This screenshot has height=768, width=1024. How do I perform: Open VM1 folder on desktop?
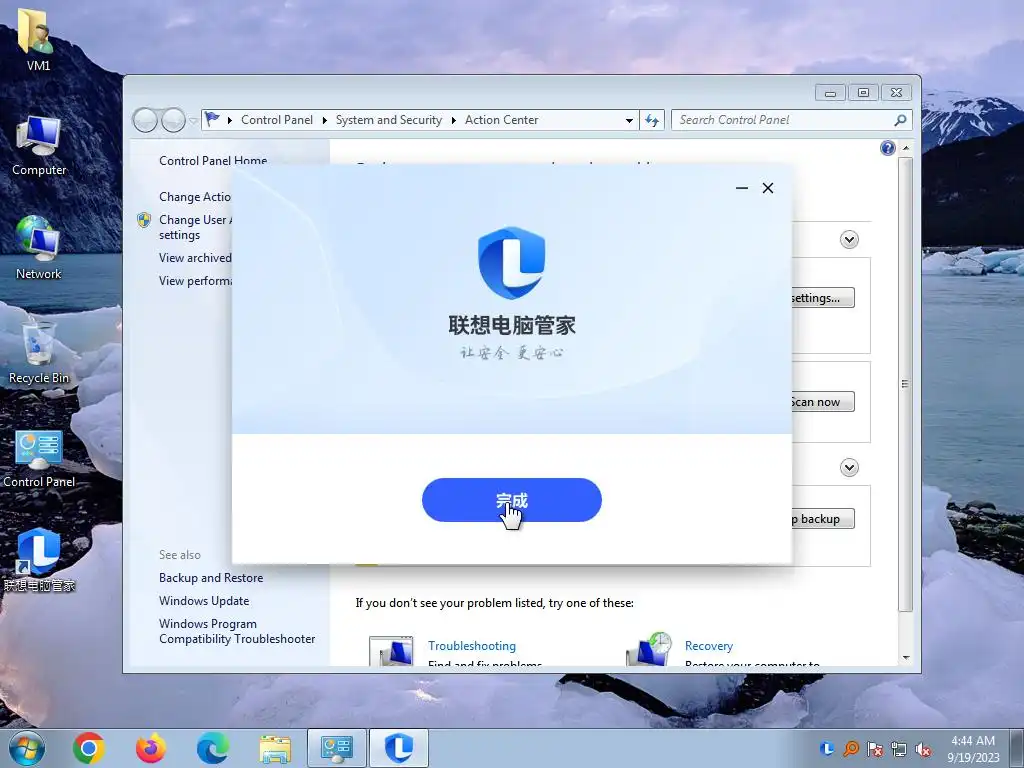(x=38, y=39)
